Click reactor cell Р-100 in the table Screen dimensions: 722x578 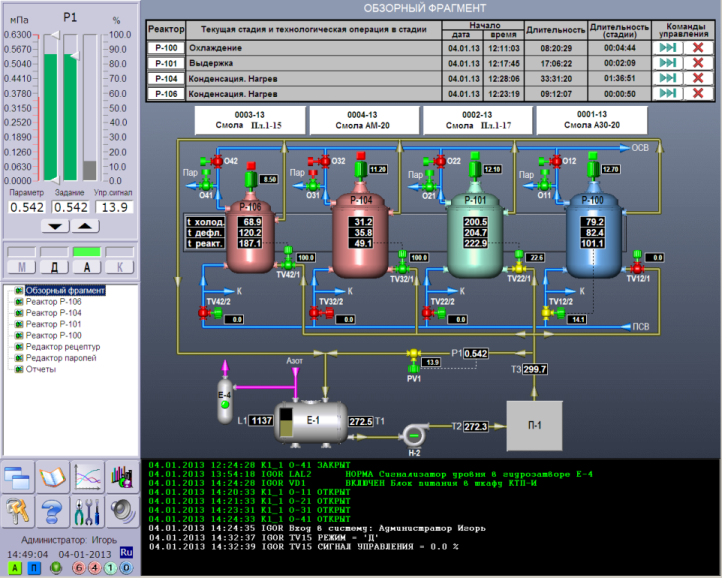tap(166, 47)
